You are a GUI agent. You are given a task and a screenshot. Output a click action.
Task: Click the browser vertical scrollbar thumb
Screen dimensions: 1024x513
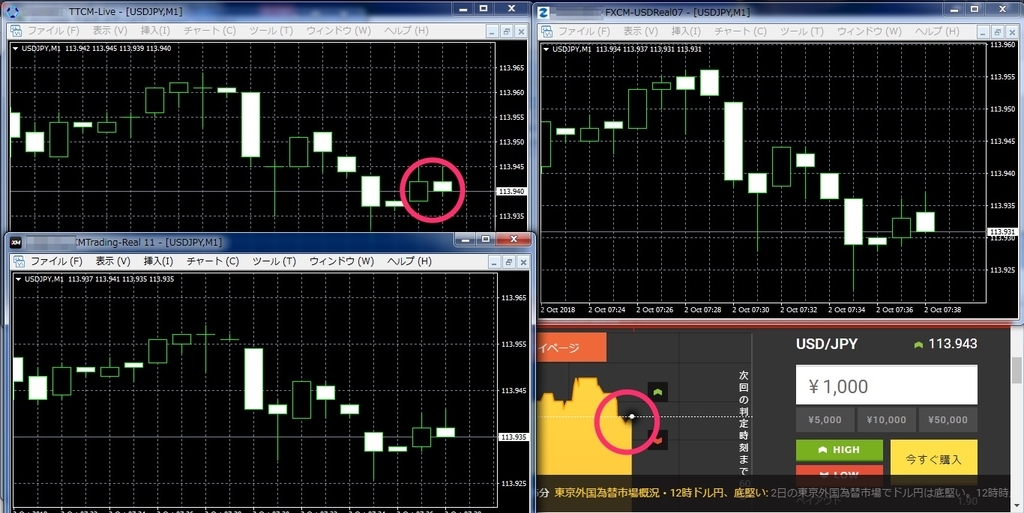point(1016,370)
